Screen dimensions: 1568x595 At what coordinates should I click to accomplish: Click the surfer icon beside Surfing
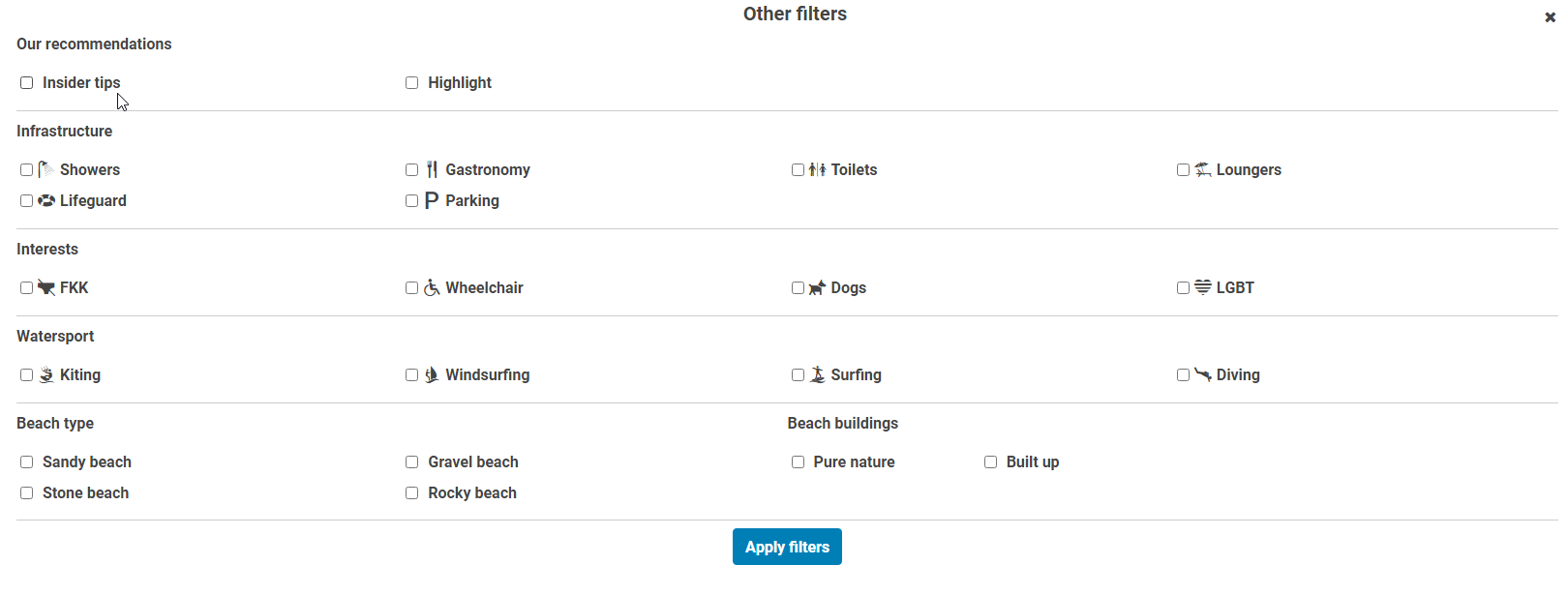click(x=817, y=374)
